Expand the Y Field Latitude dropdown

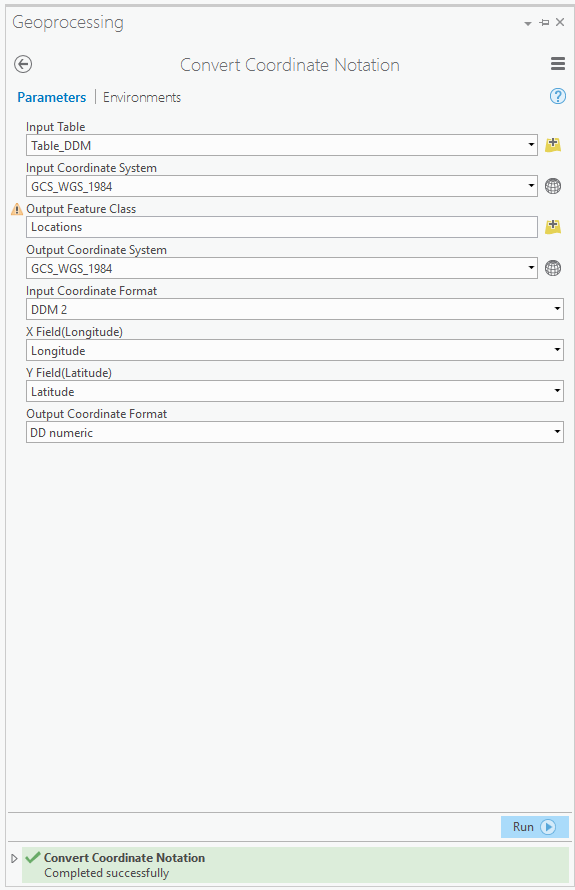pos(557,391)
